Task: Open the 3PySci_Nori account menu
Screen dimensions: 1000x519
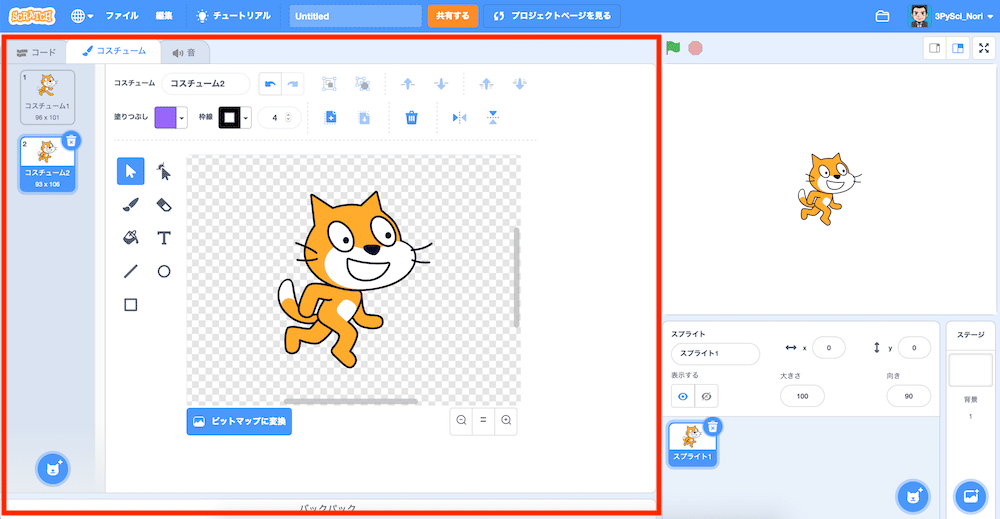Action: point(951,16)
